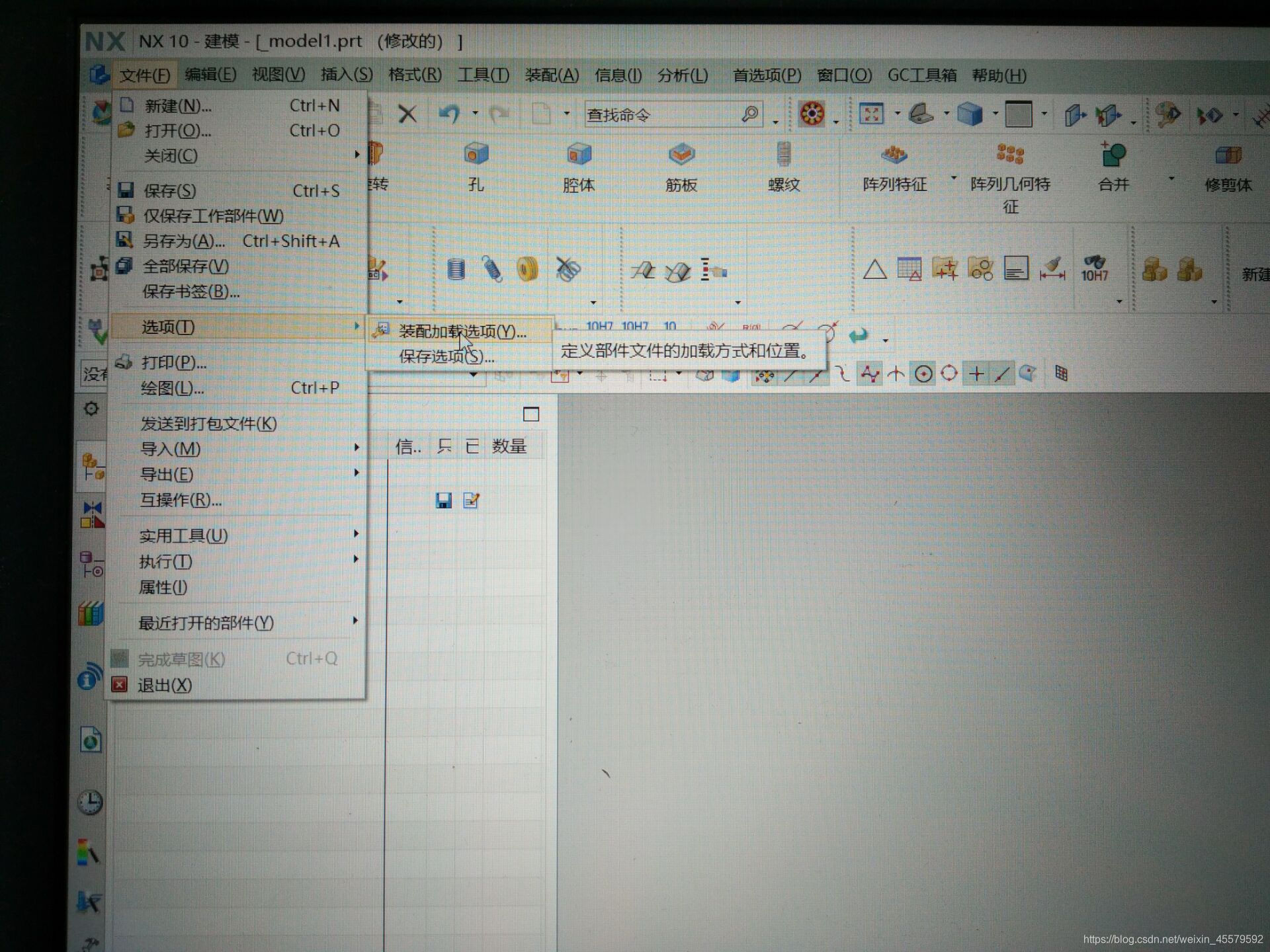Select 另存为(A)... menu entry
Screen dimensions: 1270x952
tap(238, 241)
